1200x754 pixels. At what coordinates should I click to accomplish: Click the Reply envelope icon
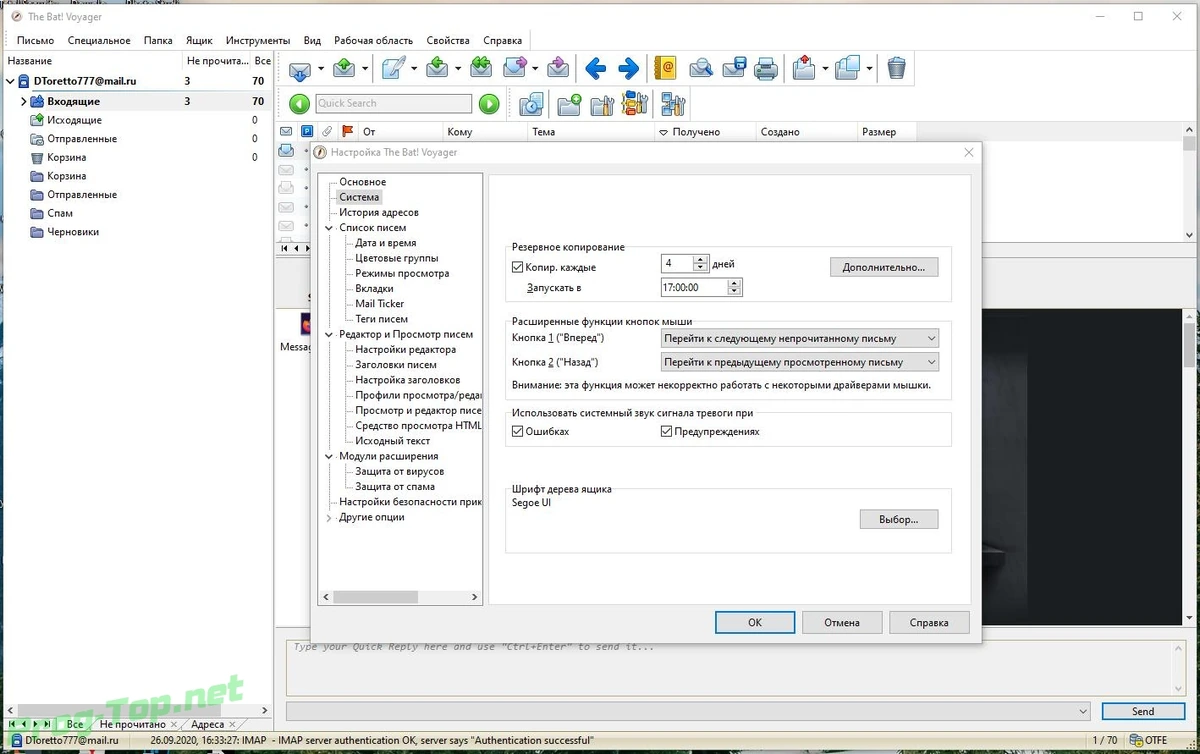(x=436, y=68)
